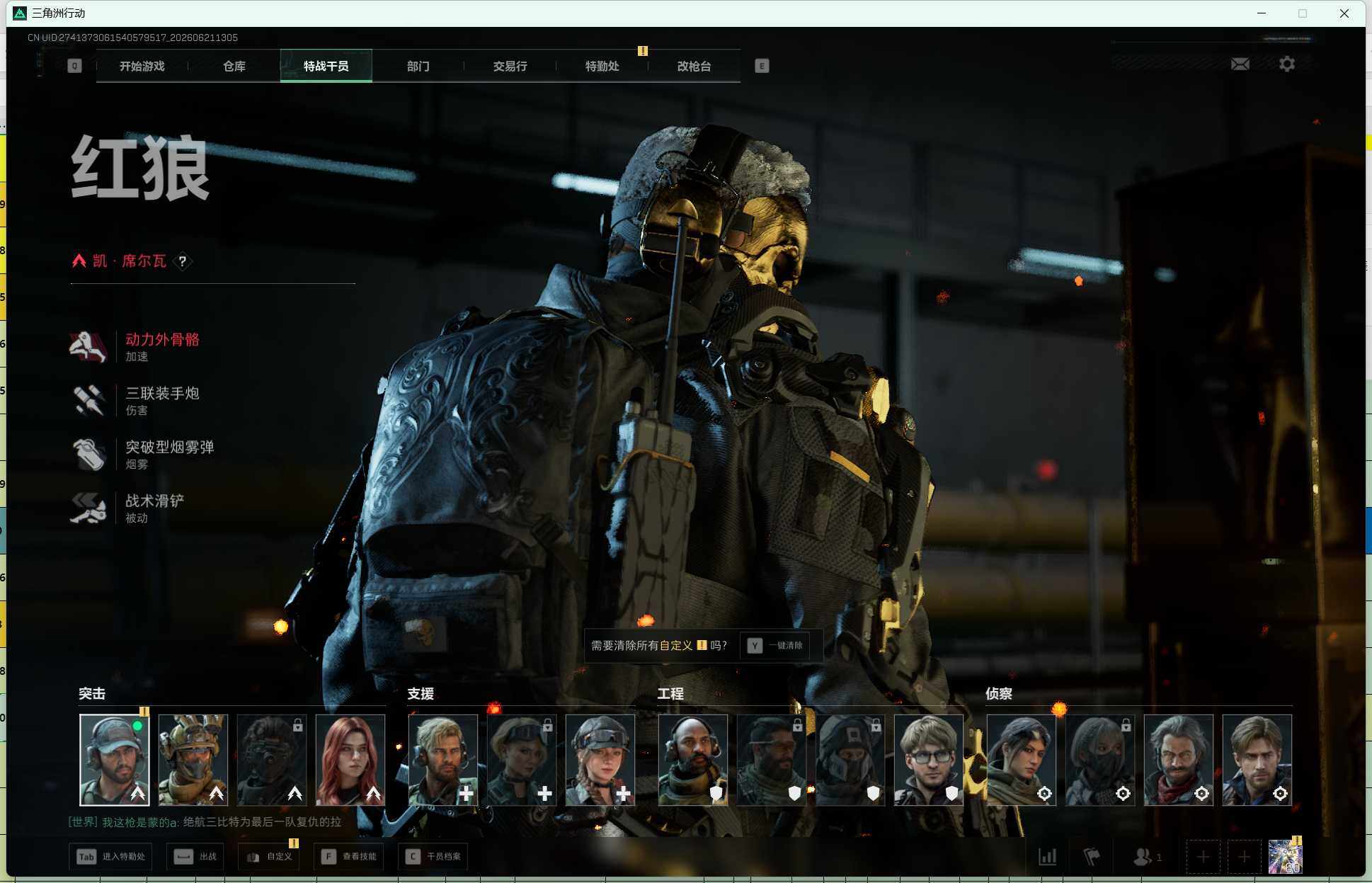
Task: Select the blond bearded 支援 operator
Action: [x=443, y=760]
